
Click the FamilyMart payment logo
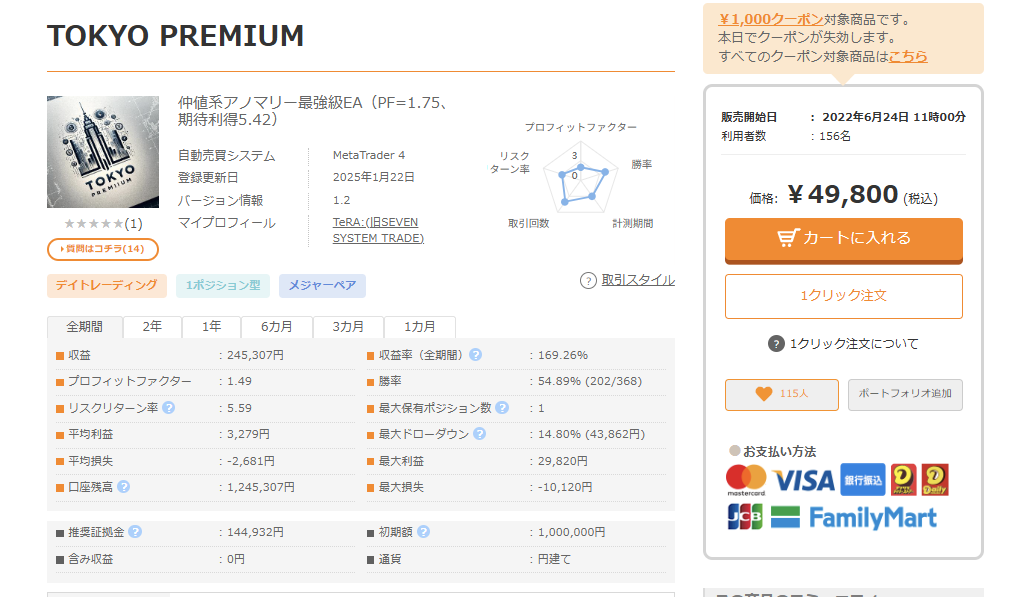854,517
